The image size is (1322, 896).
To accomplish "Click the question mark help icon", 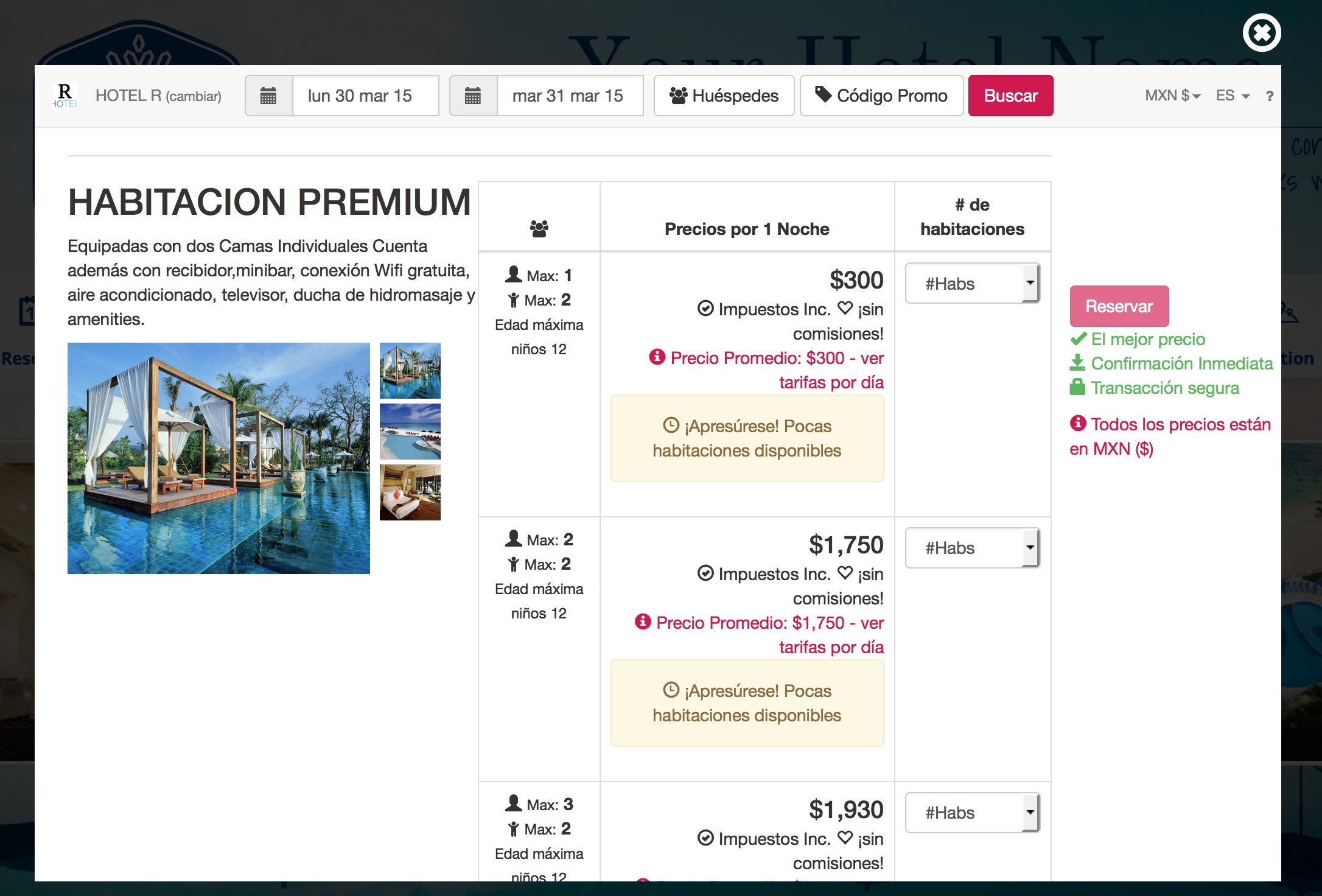I will (1269, 96).
